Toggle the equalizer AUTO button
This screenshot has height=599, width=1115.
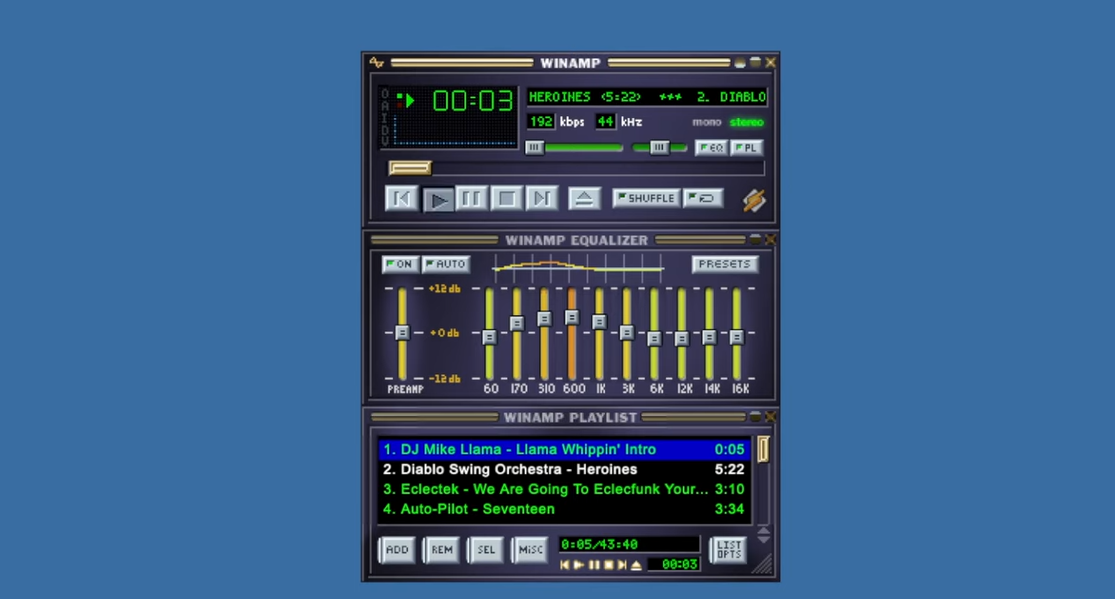pos(445,264)
